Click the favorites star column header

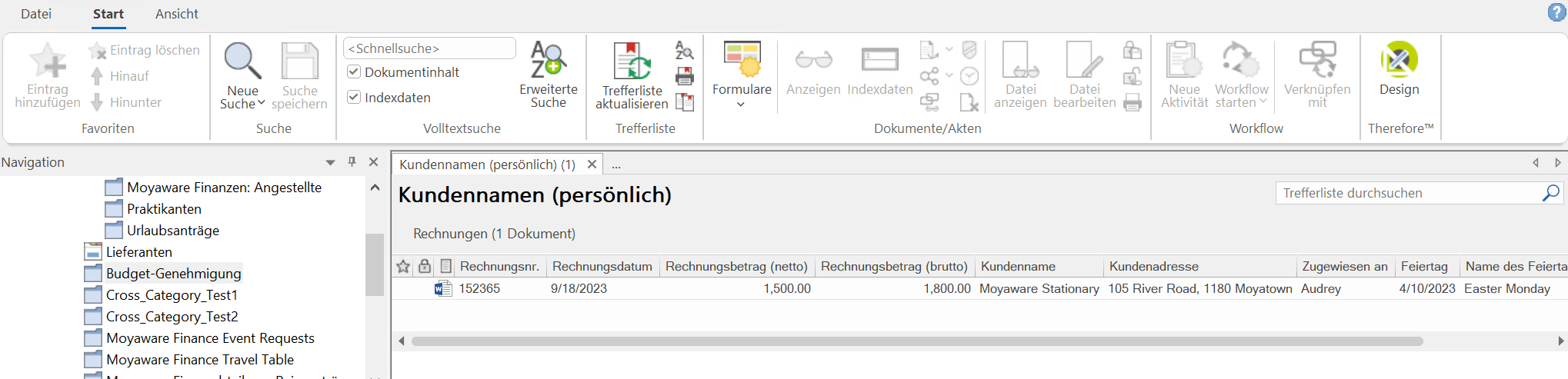click(x=403, y=266)
